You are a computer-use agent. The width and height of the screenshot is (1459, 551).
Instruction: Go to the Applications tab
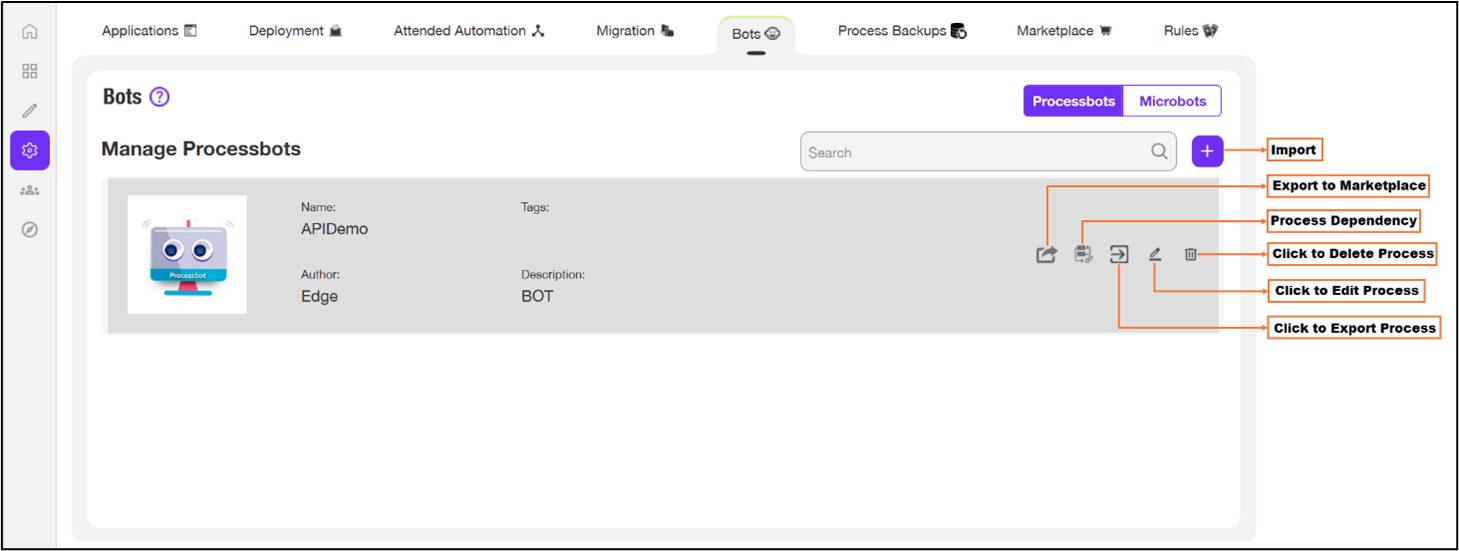(x=149, y=31)
